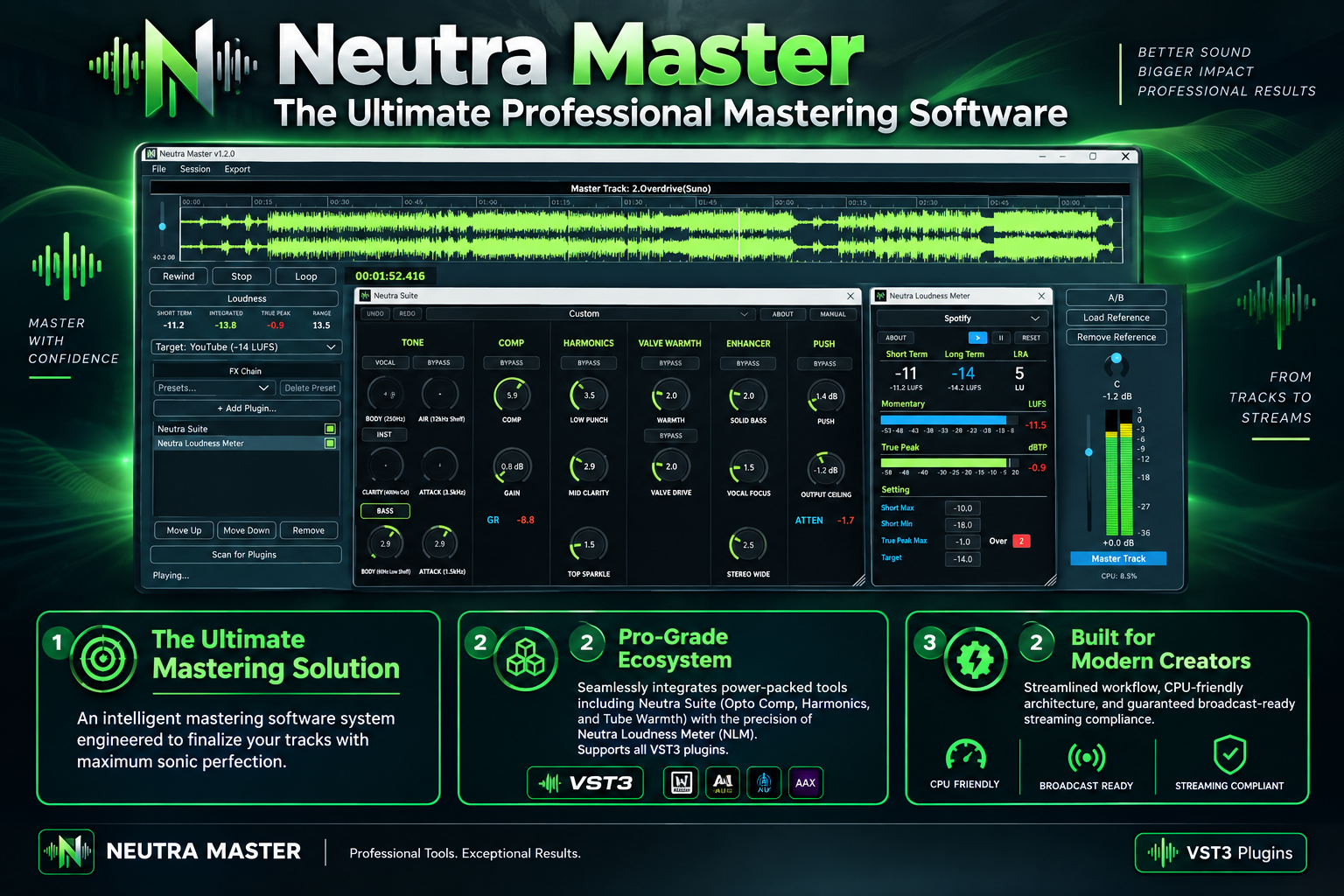
Task: Click the Remove Reference button
Action: point(1116,337)
